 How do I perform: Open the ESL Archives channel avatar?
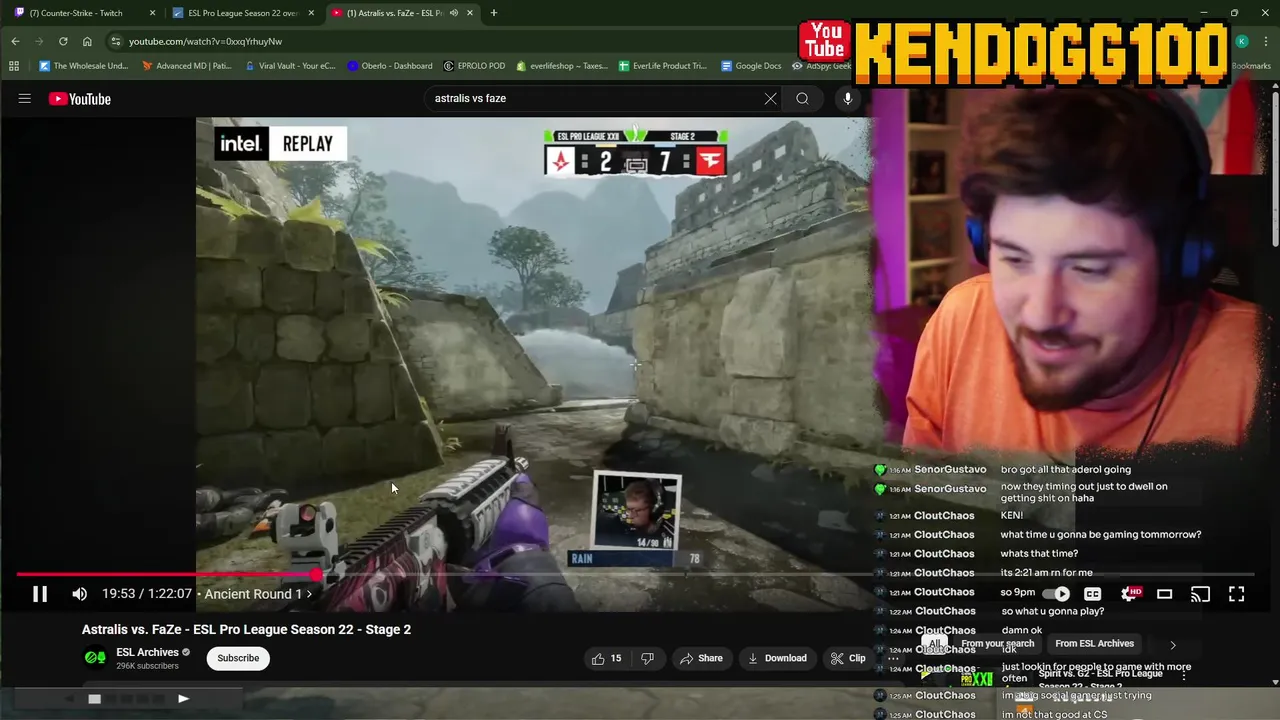[x=95, y=658]
